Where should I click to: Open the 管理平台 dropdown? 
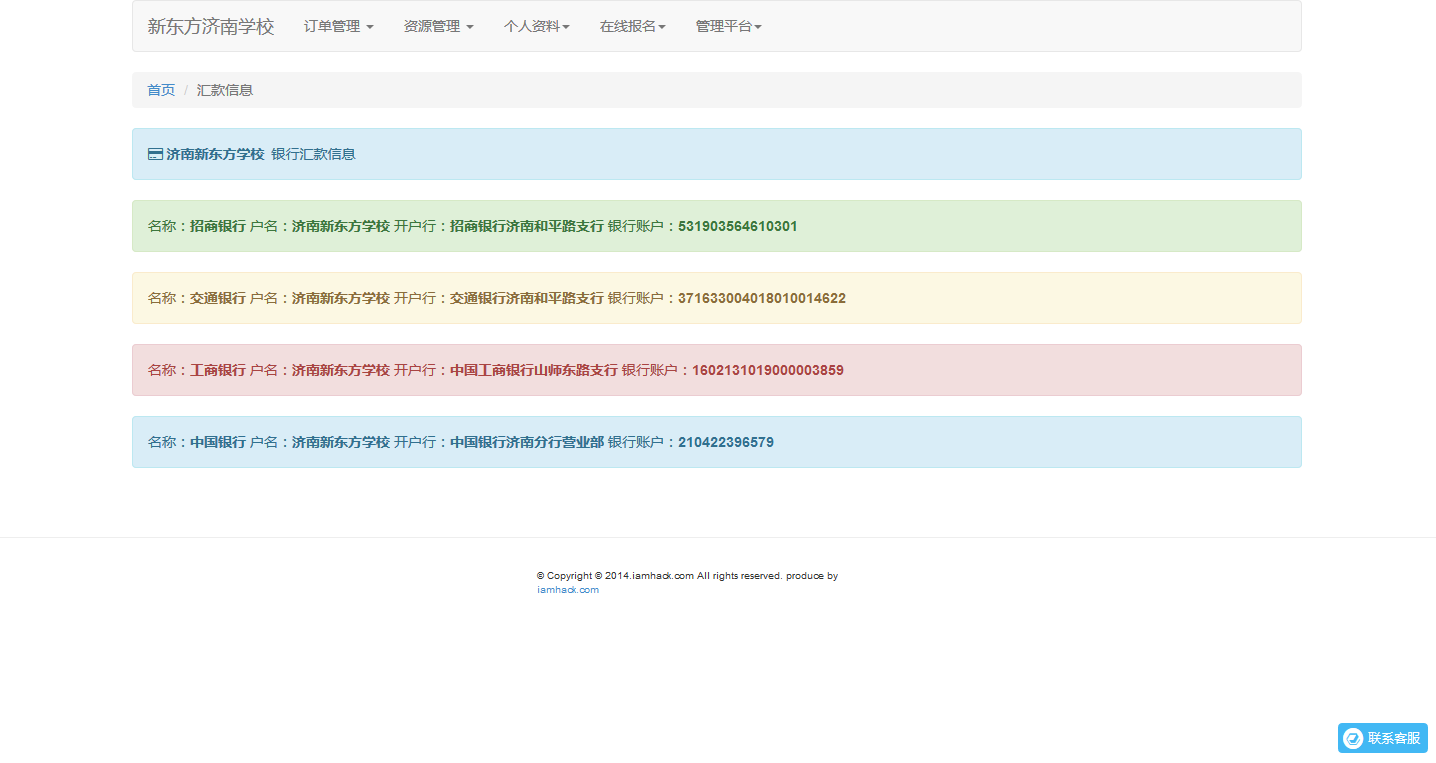tap(729, 26)
